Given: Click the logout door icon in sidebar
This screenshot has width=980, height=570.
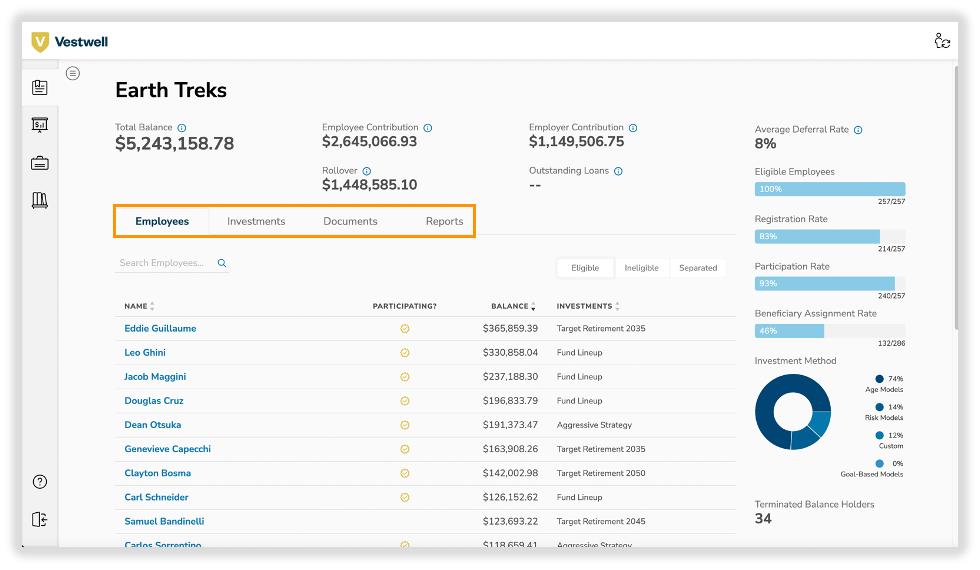Looking at the screenshot, I should pyautogui.click(x=39, y=519).
